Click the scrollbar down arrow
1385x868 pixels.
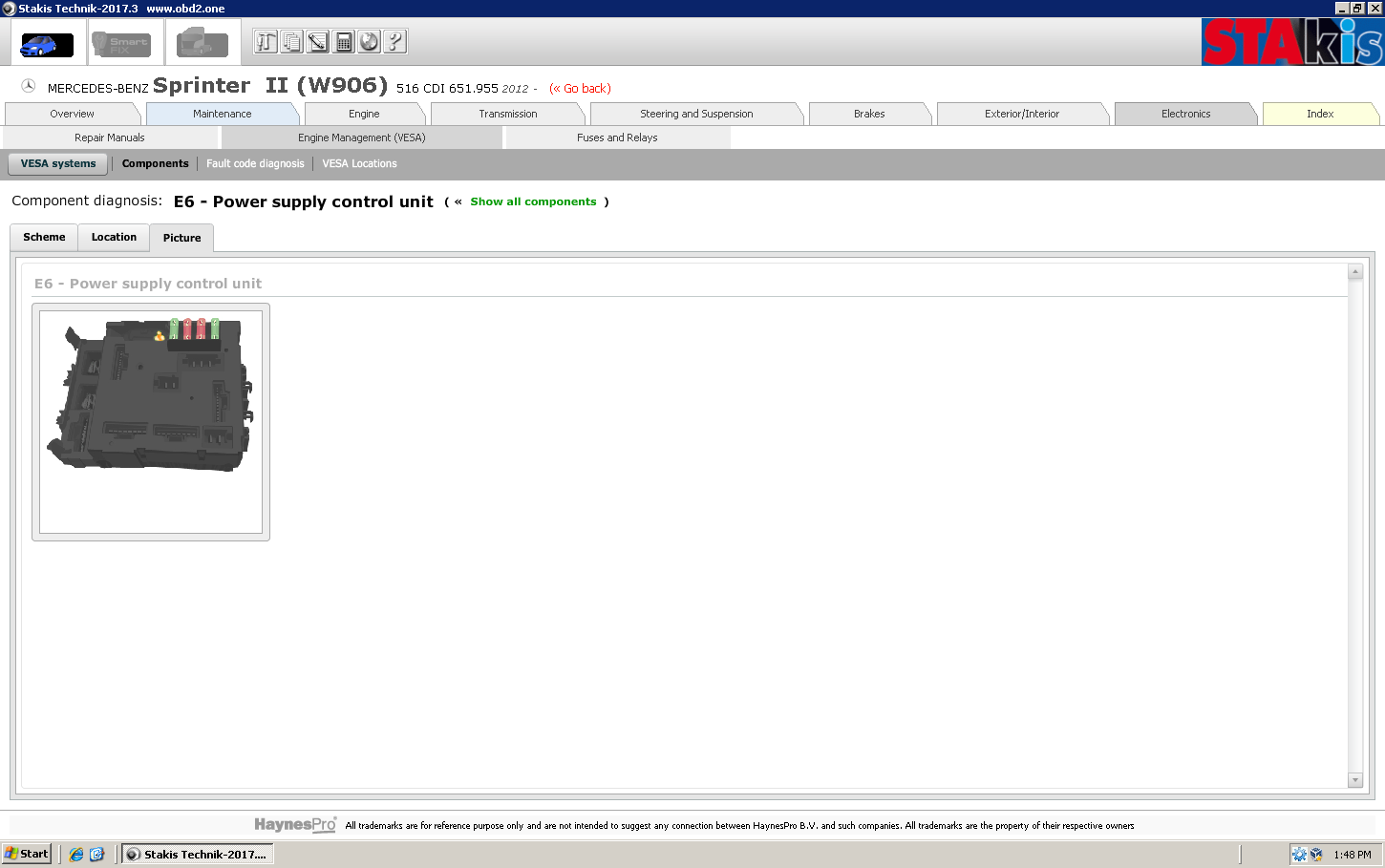(x=1354, y=780)
